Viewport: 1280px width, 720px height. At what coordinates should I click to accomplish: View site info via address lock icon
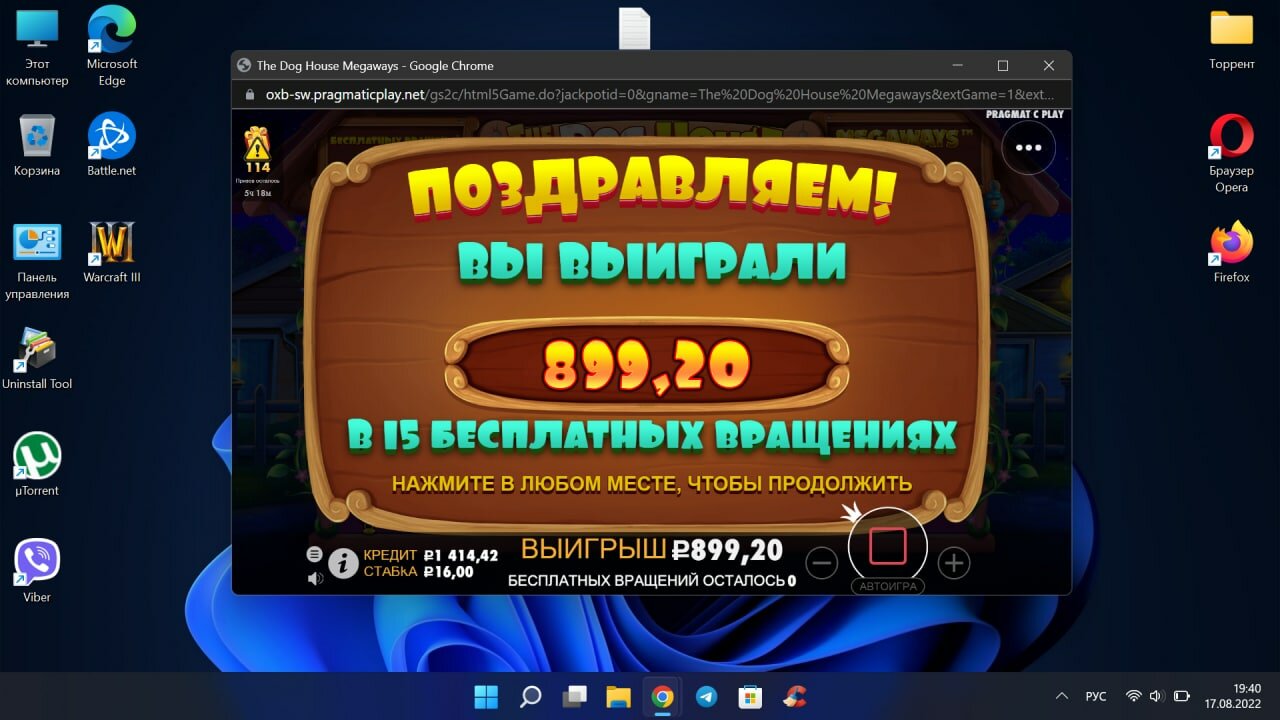(250, 95)
